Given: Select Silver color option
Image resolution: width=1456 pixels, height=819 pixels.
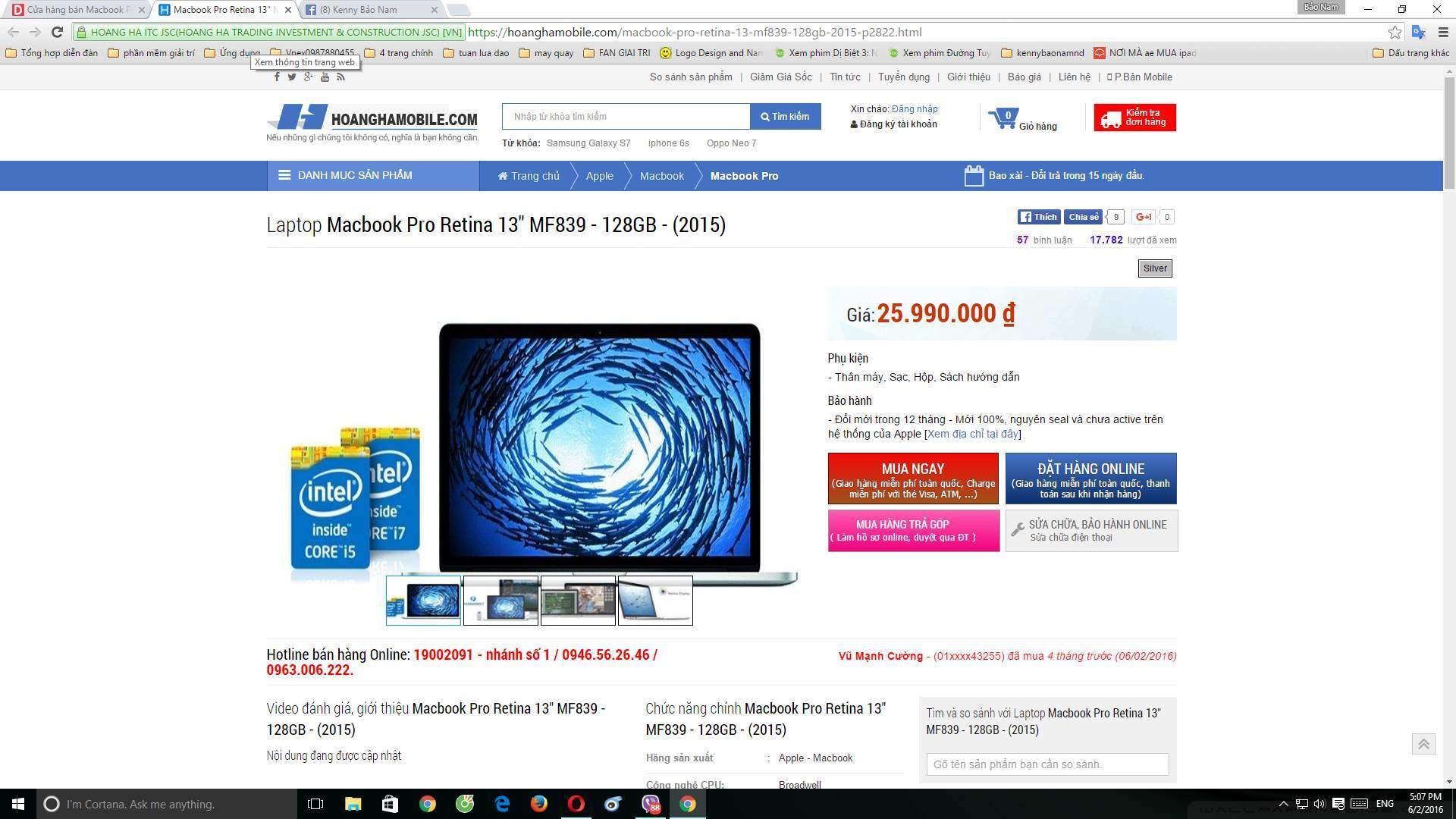Looking at the screenshot, I should tap(1155, 268).
